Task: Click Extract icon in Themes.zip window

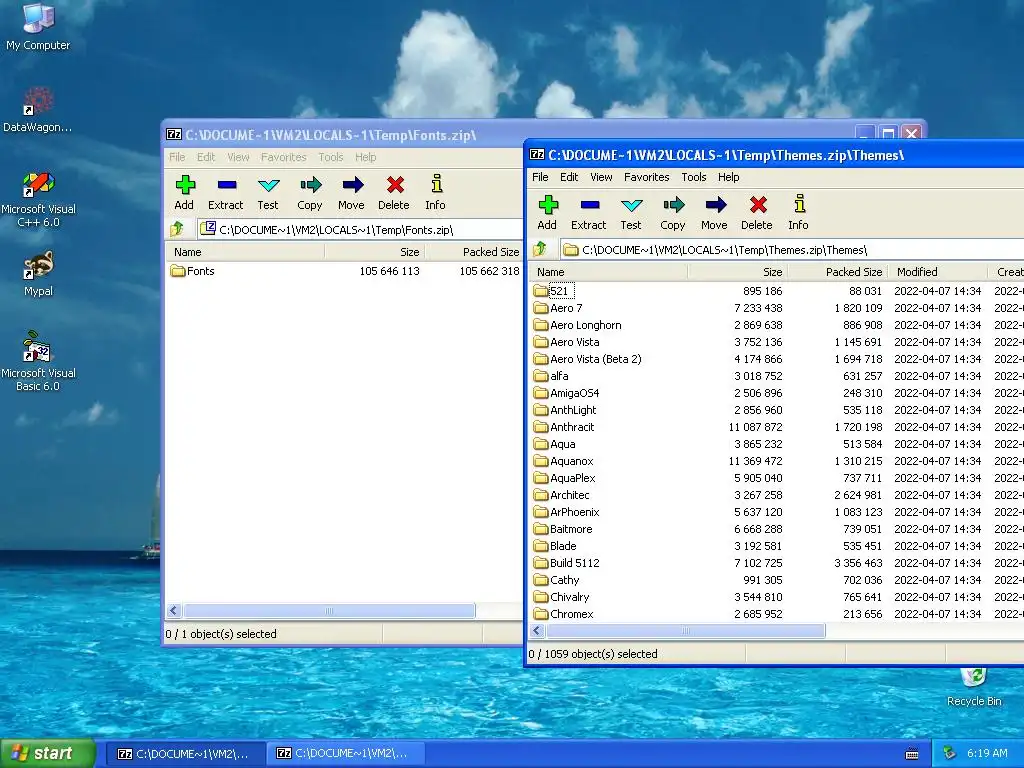Action: pos(589,205)
